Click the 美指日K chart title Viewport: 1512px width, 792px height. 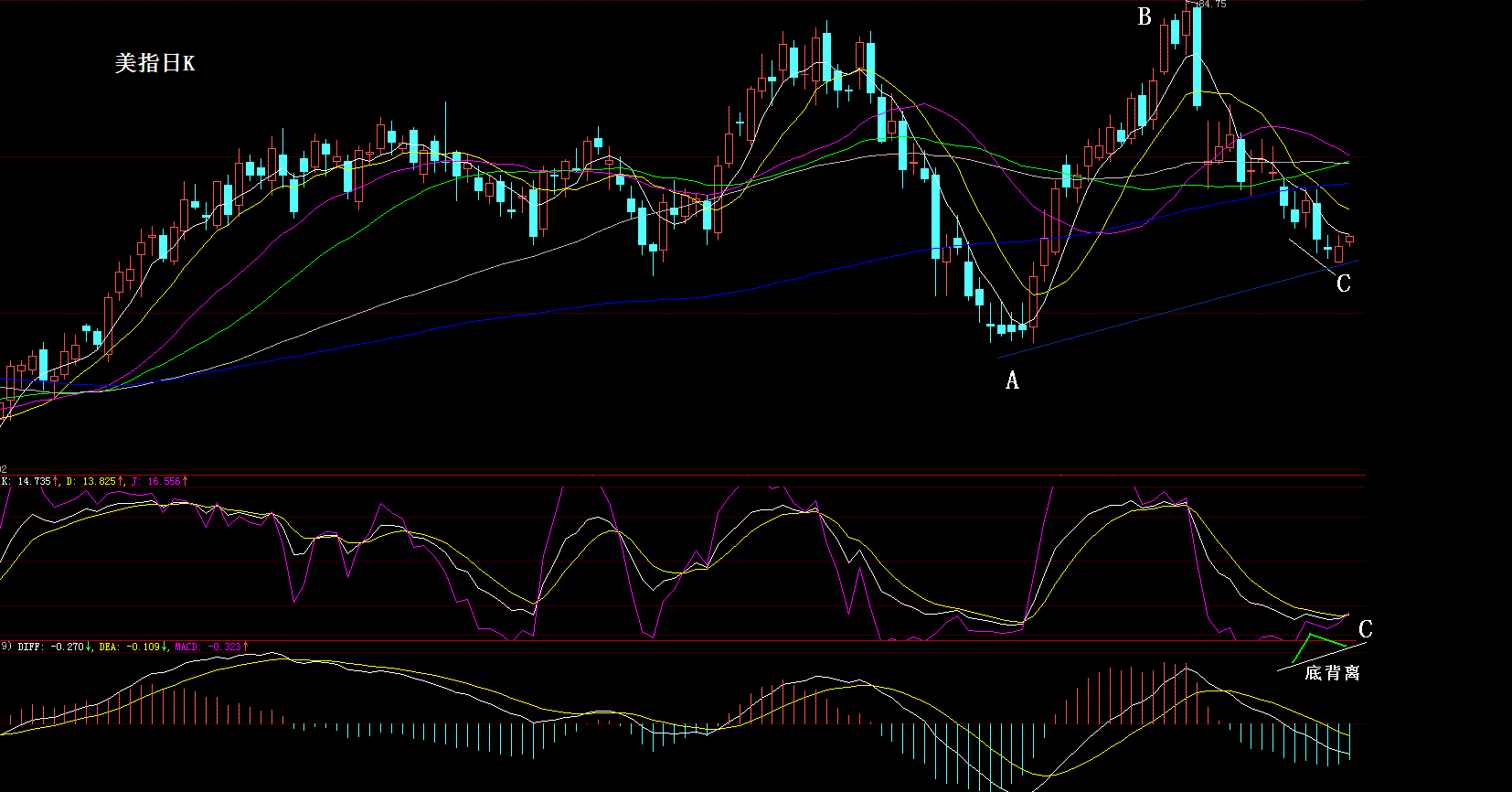point(154,63)
